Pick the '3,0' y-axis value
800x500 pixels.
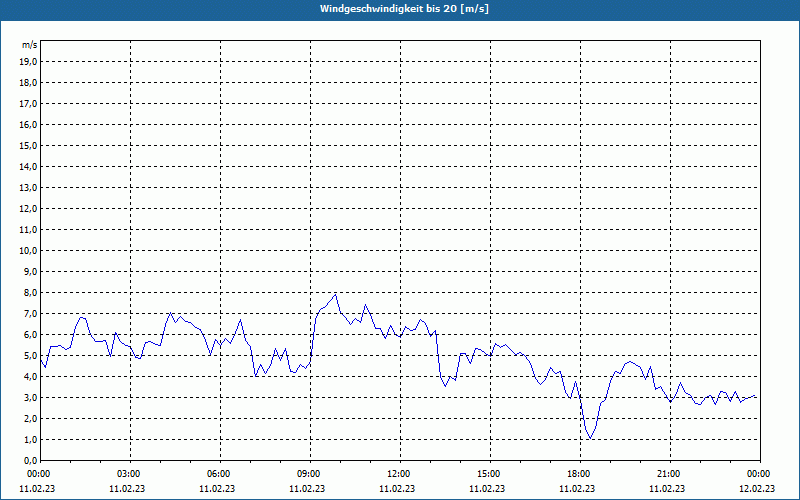31,397
